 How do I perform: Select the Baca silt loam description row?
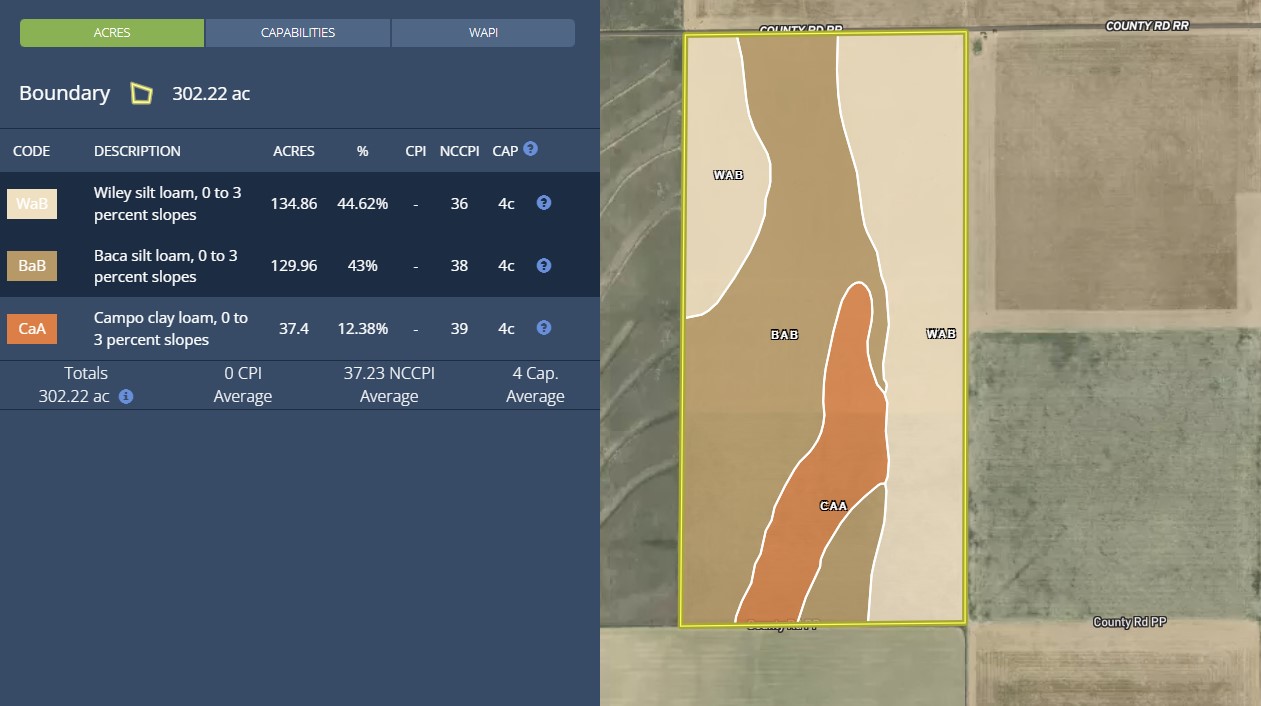pyautogui.click(x=166, y=266)
